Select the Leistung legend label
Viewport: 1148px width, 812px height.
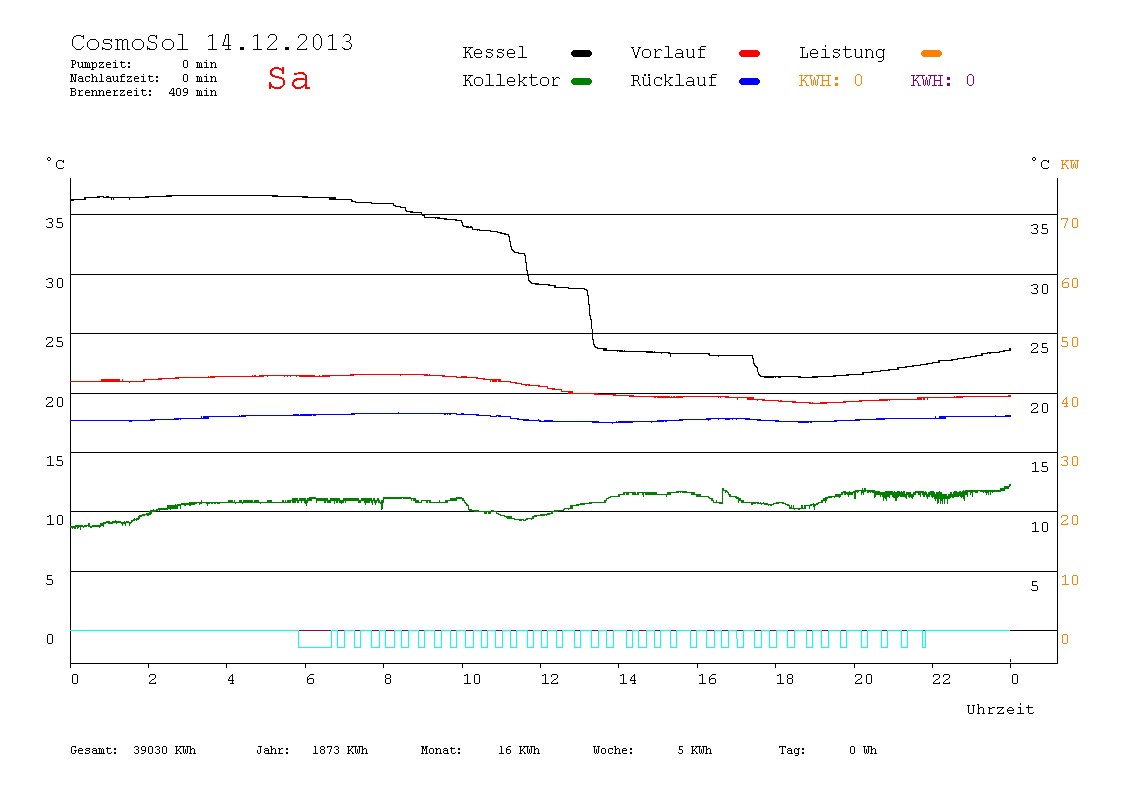[x=842, y=53]
